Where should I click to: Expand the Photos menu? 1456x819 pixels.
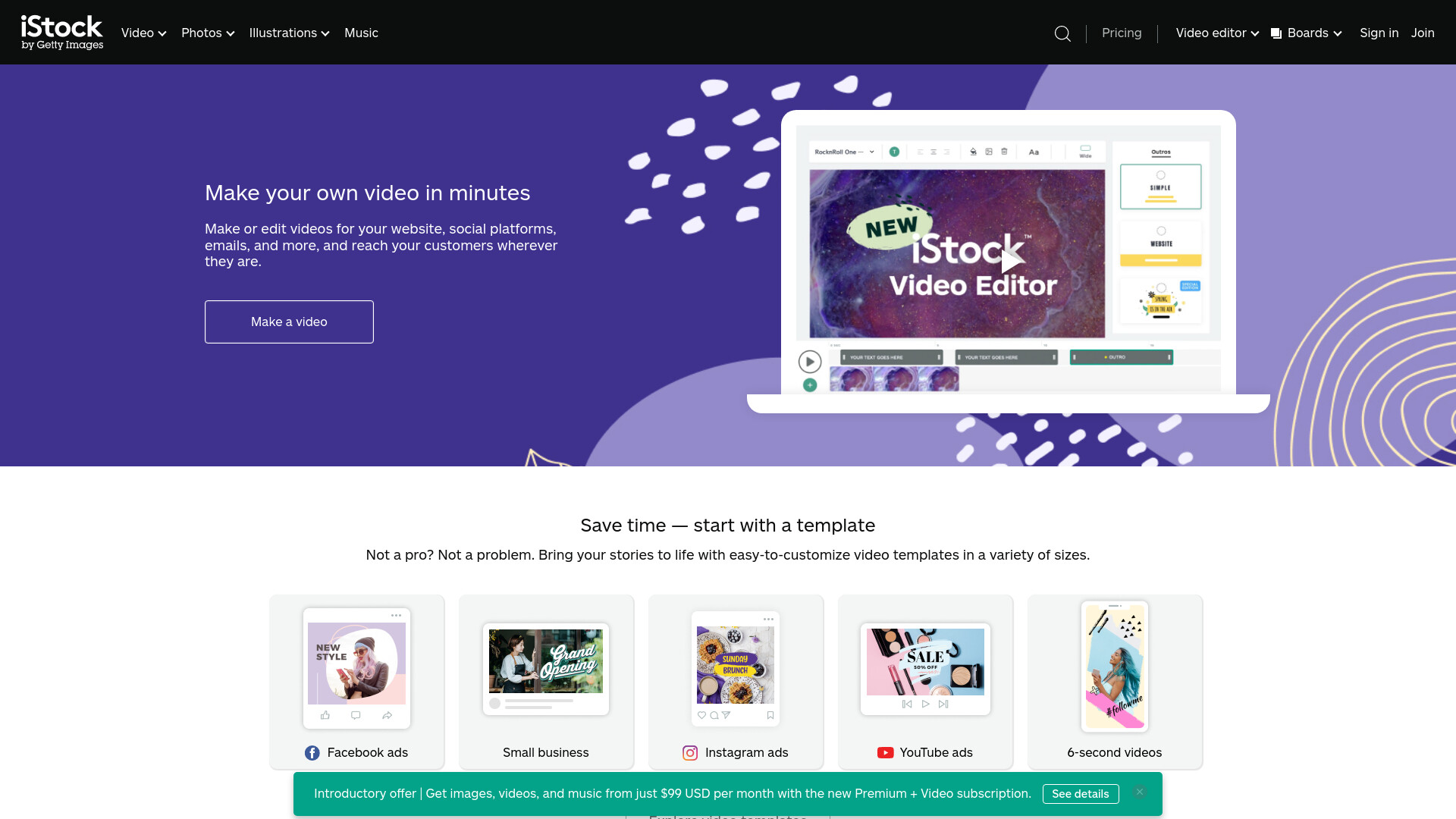pos(208,33)
